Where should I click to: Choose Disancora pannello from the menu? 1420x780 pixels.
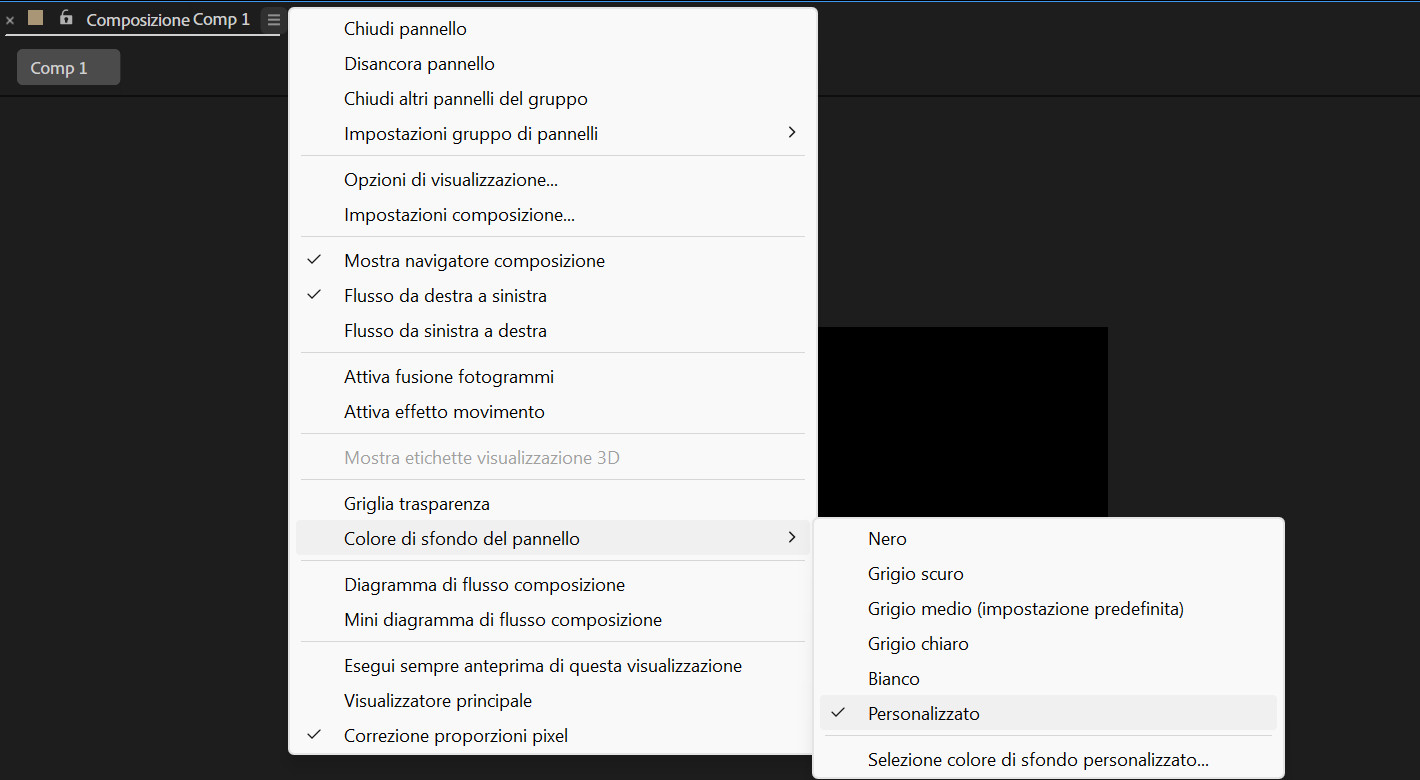point(419,64)
